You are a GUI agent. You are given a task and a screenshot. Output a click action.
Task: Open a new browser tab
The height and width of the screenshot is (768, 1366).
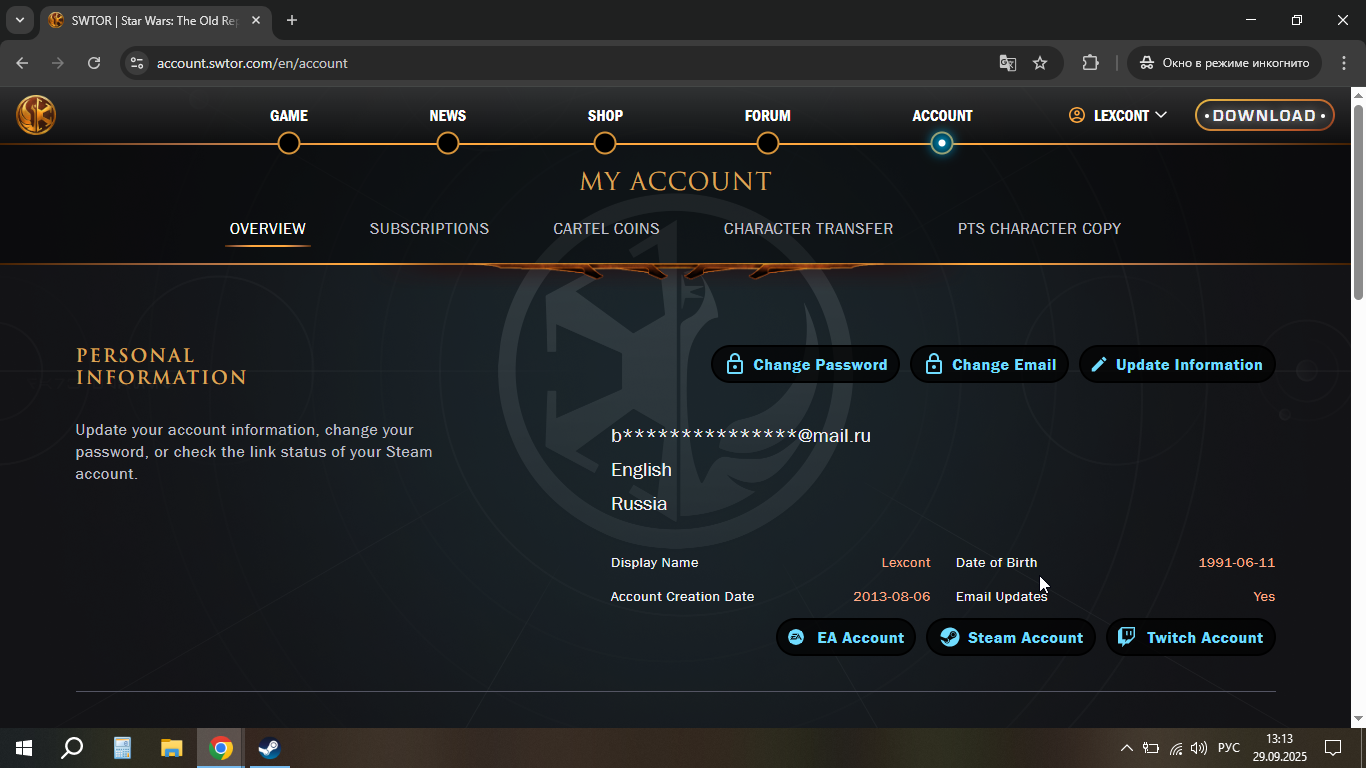click(292, 20)
